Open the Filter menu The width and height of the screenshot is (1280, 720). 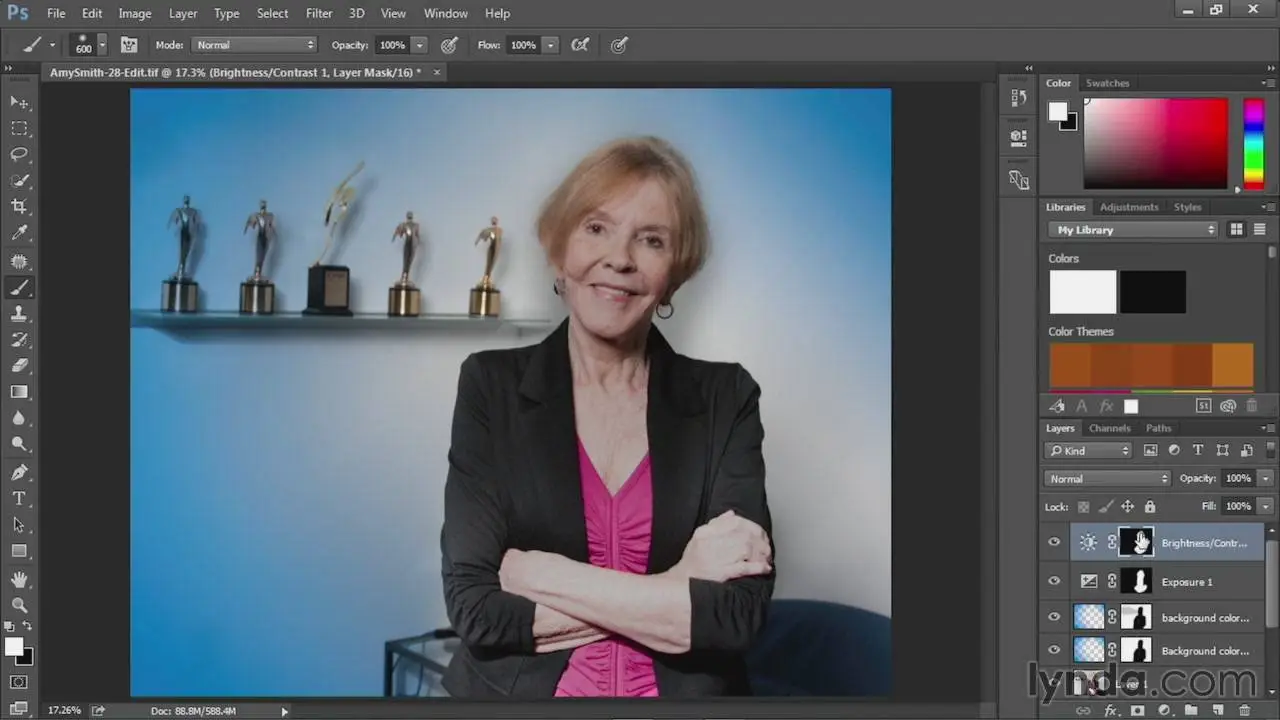(x=319, y=13)
